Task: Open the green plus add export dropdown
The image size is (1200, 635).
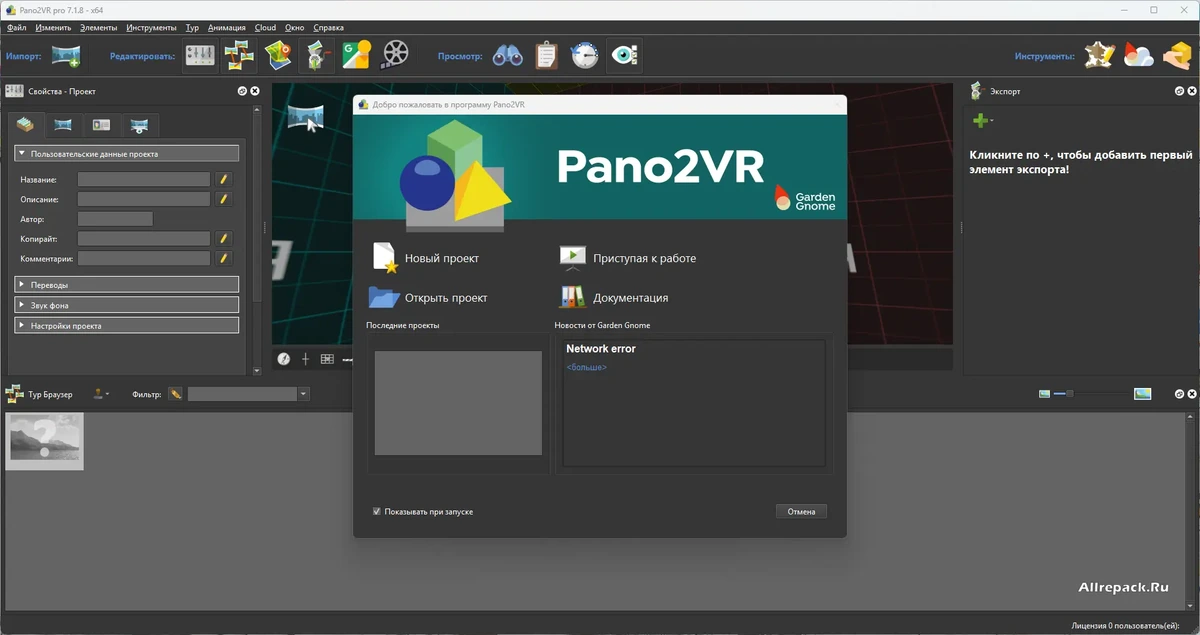Action: pos(983,121)
